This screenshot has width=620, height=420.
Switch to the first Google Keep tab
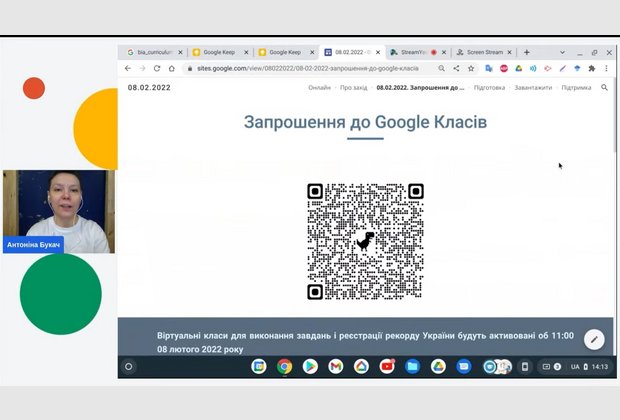[x=218, y=52]
